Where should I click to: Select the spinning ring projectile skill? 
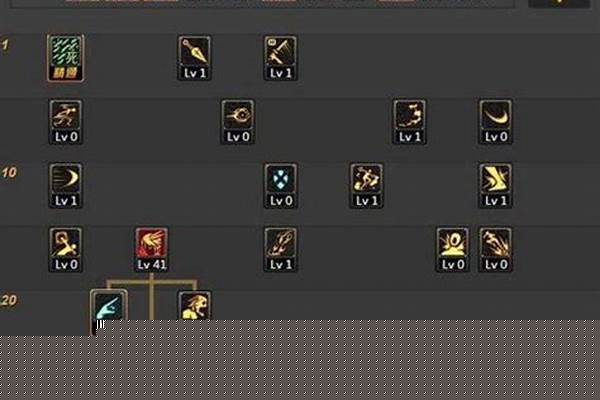point(238,122)
